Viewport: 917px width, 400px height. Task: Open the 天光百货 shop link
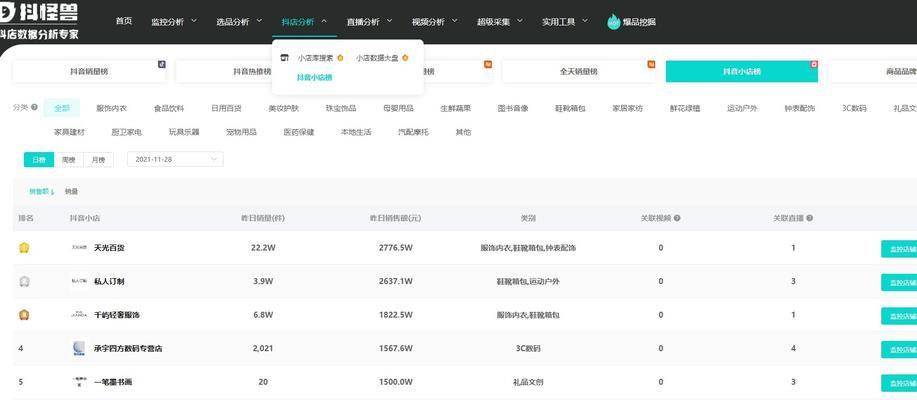tap(109, 248)
